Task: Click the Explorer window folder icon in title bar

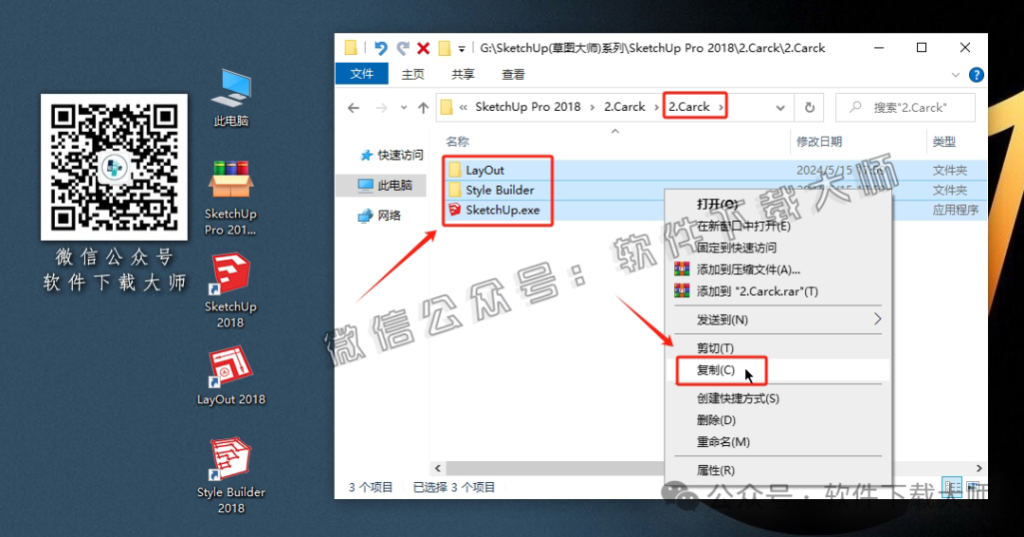Action: pyautogui.click(x=351, y=48)
